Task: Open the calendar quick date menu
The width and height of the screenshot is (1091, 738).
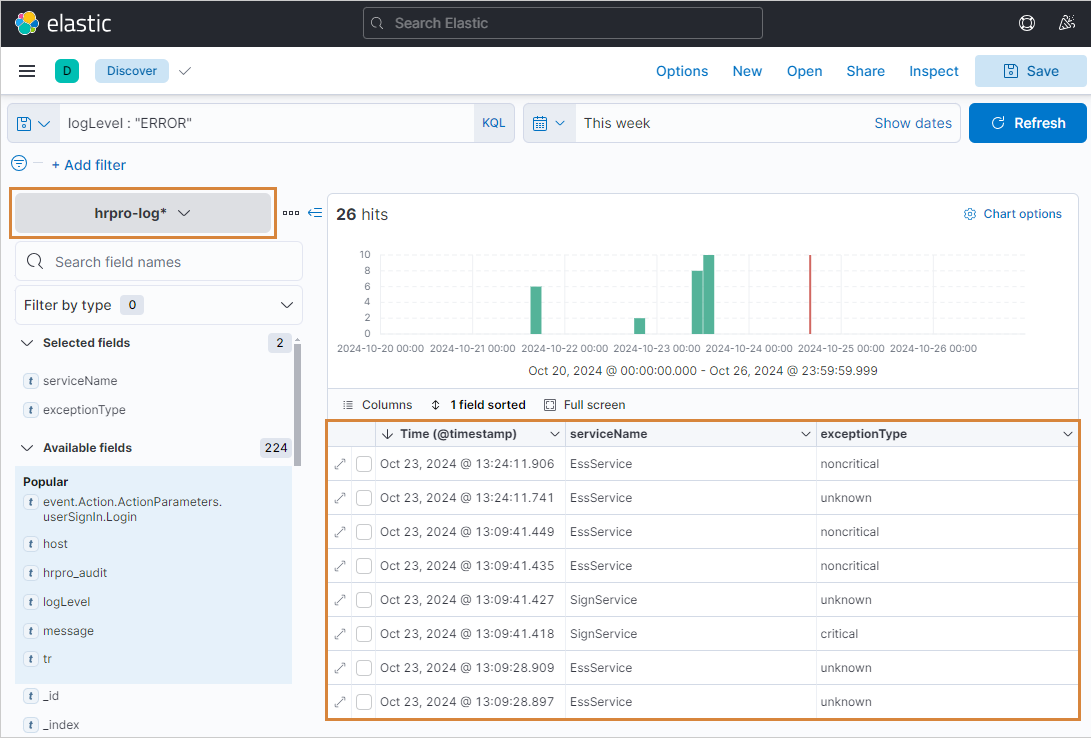Action: pos(549,123)
